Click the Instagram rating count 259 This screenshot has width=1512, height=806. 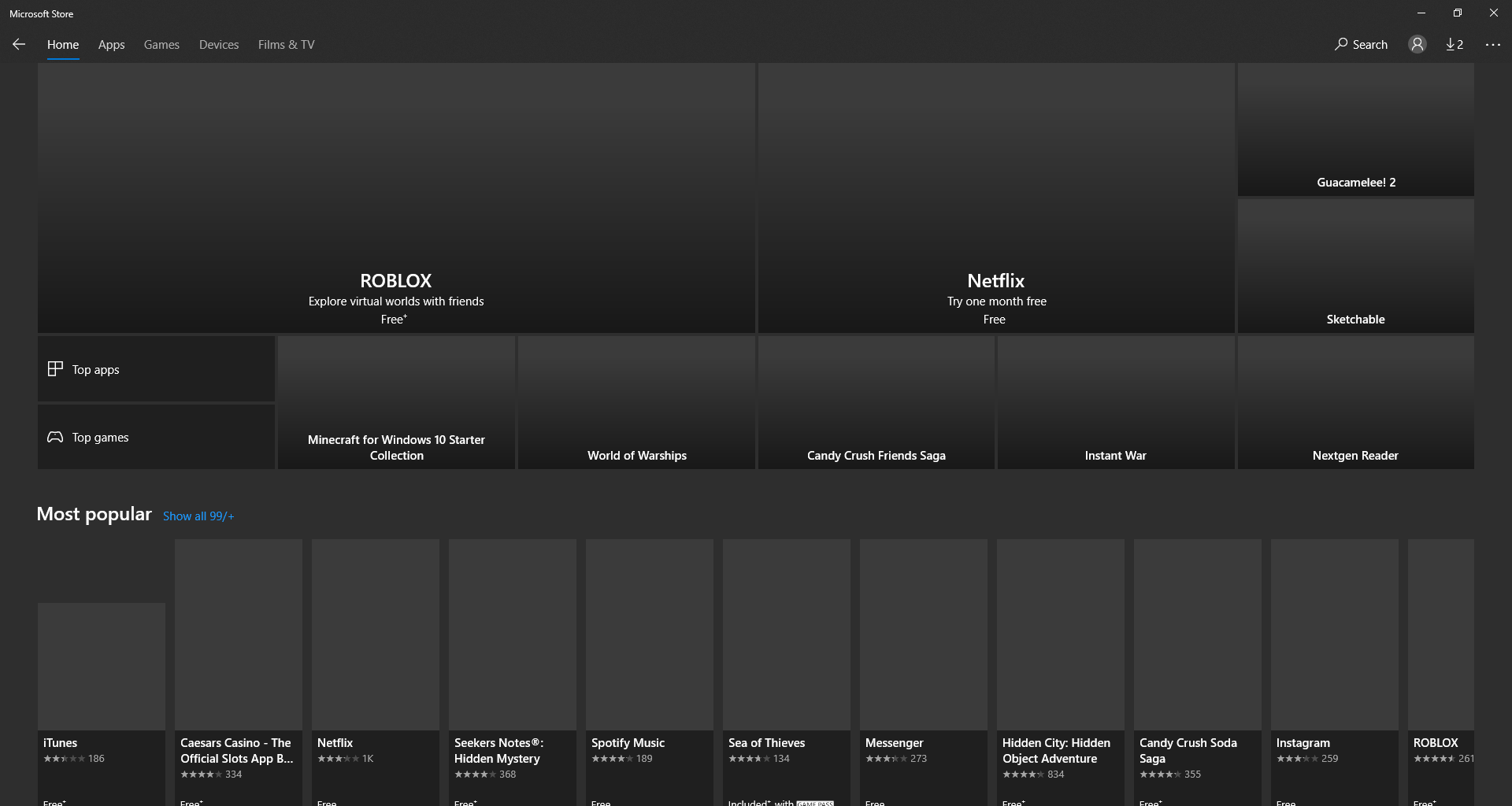[1329, 759]
